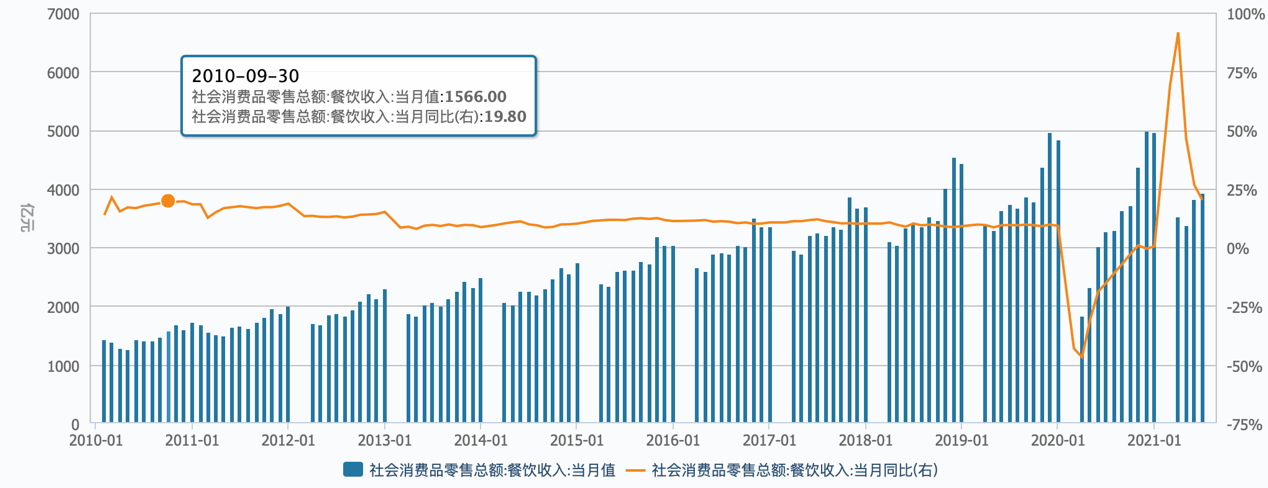This screenshot has height=488, width=1268.
Task: Toggle the 当月同比(右) line series legend label
Action: 794,469
